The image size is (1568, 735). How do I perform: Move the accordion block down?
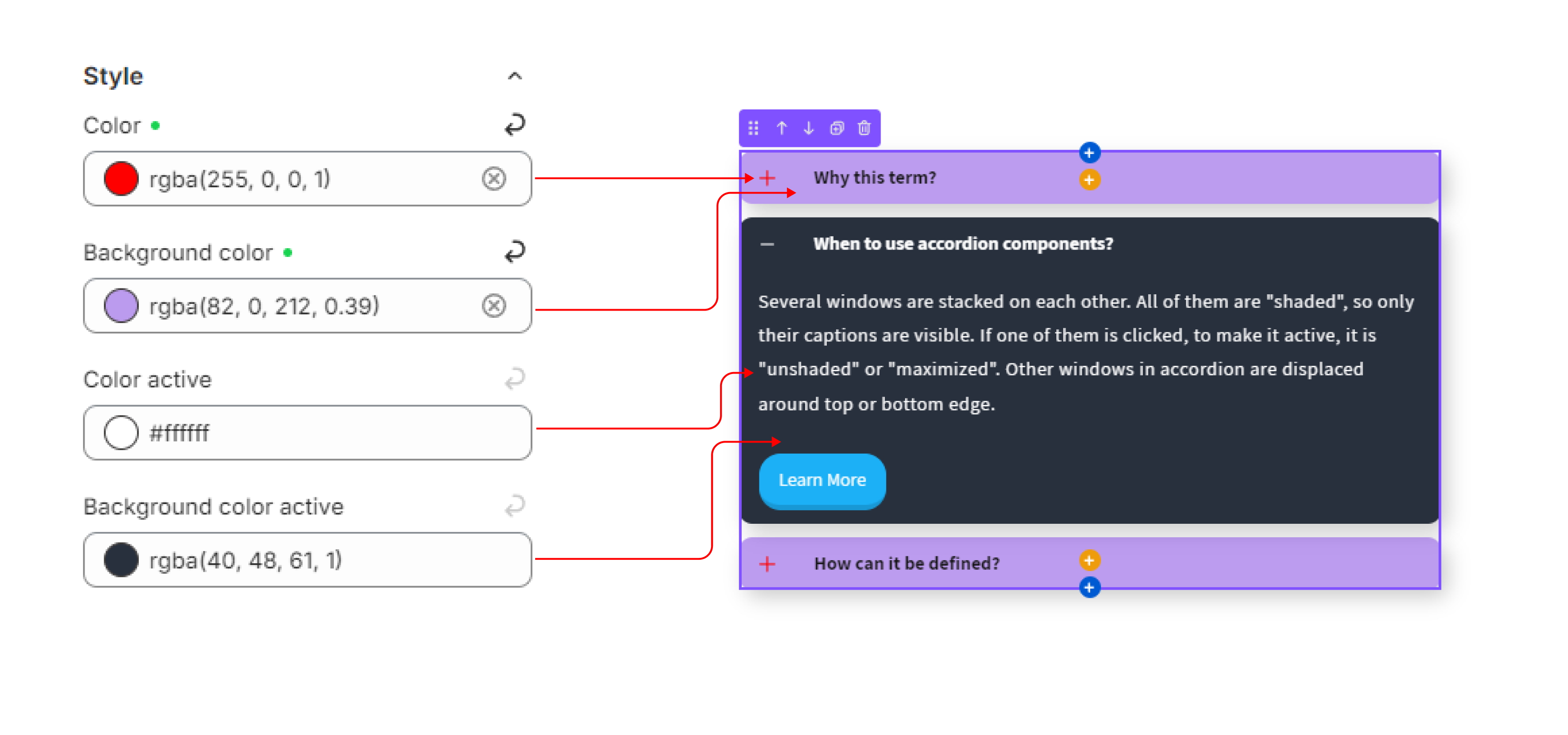[808, 128]
